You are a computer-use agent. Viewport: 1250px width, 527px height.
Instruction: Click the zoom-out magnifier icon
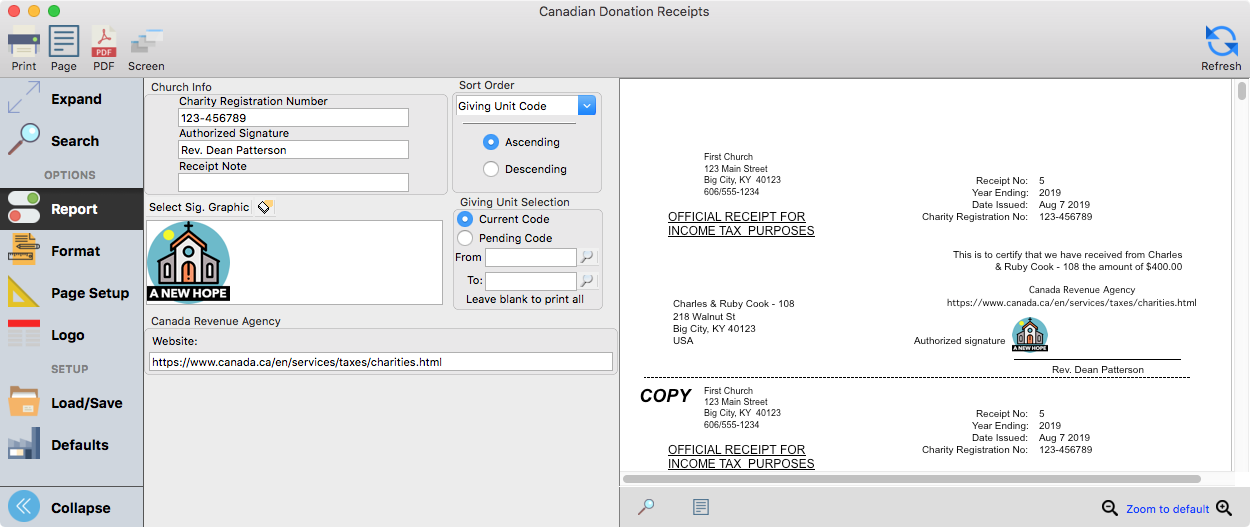tap(1109, 508)
